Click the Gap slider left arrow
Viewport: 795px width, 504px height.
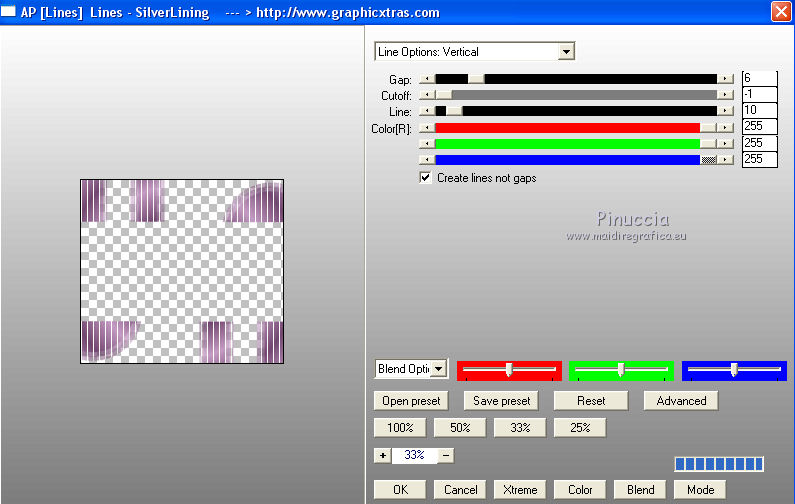click(427, 79)
